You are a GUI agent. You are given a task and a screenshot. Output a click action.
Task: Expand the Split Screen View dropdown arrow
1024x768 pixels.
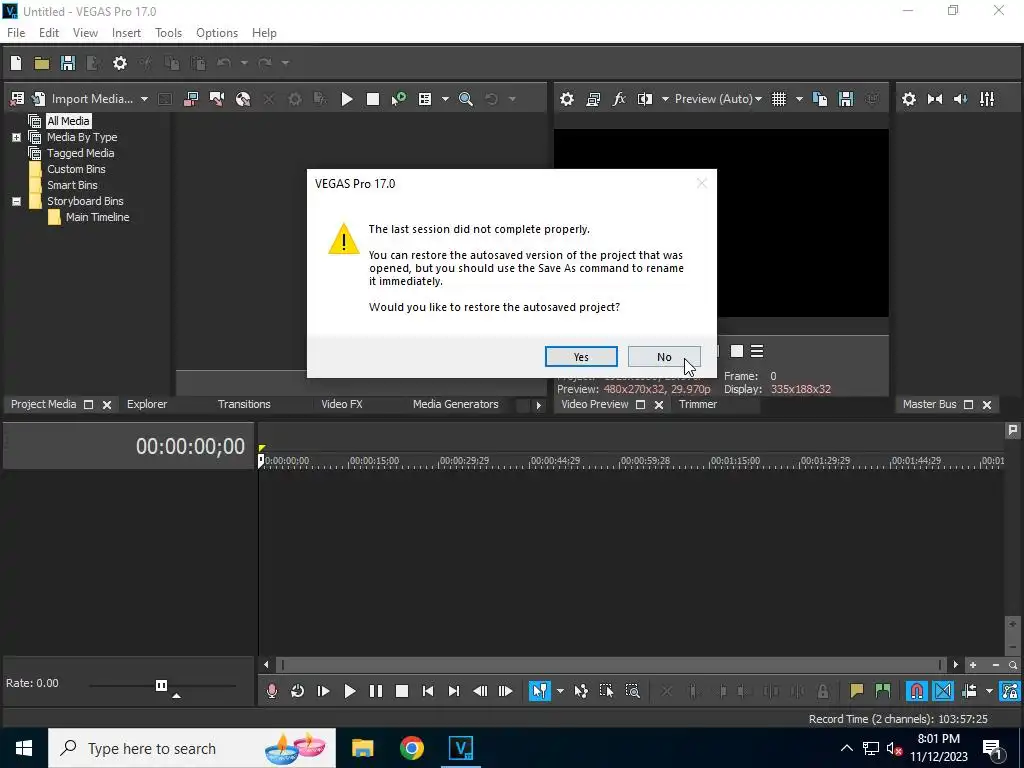[665, 99]
